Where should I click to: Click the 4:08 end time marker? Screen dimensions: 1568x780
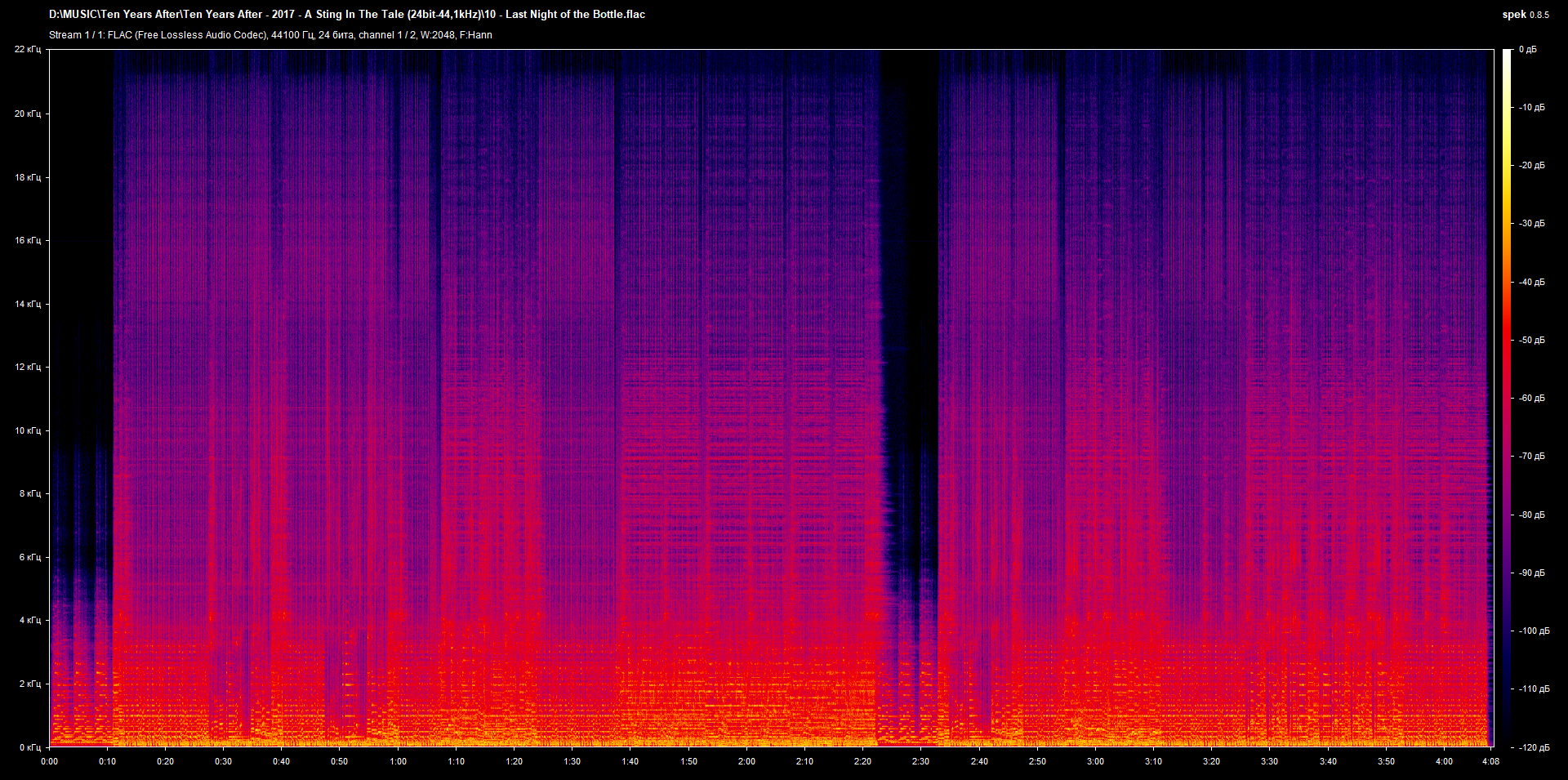[x=1490, y=761]
